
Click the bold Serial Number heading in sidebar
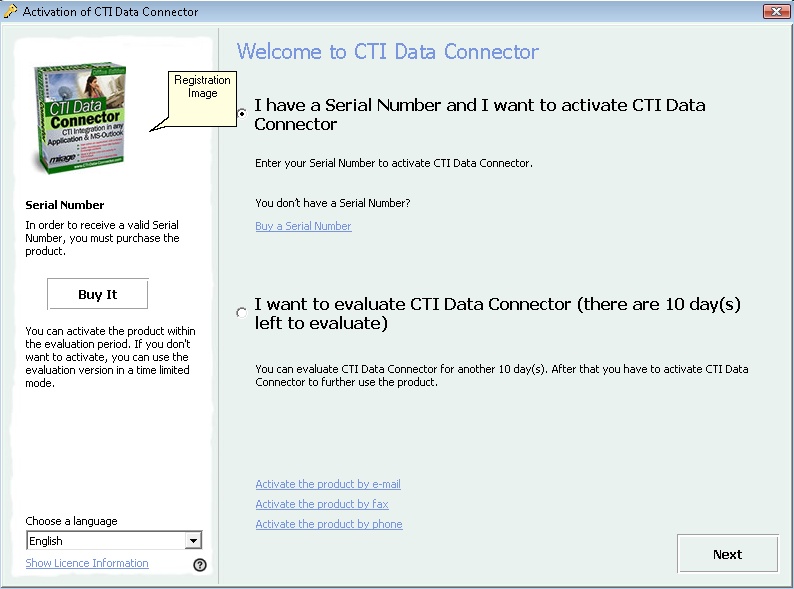pyautogui.click(x=65, y=205)
